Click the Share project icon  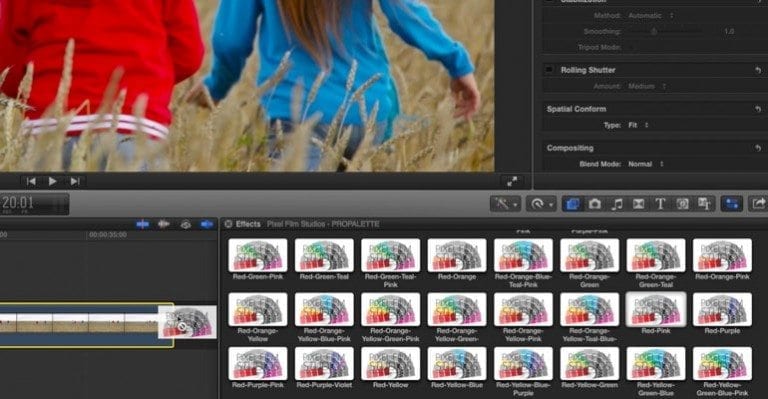(x=758, y=204)
